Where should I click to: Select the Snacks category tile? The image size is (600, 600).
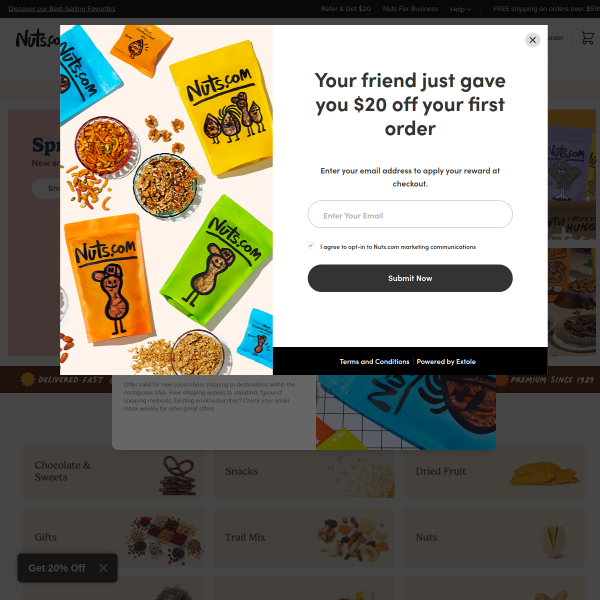tap(303, 472)
